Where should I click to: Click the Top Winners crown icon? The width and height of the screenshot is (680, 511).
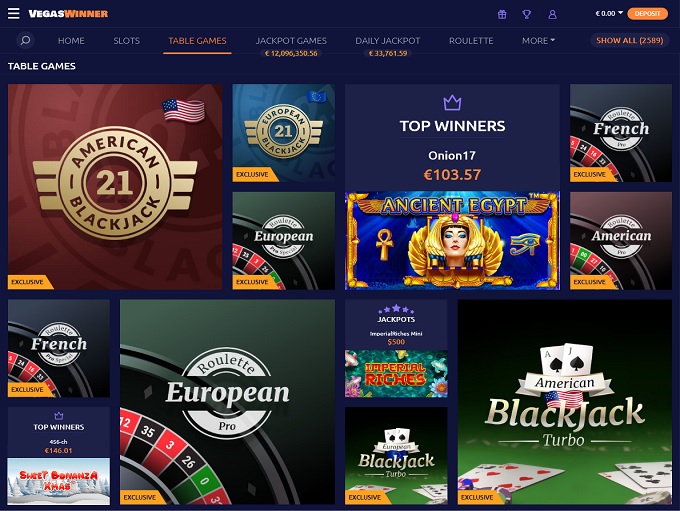[x=452, y=103]
